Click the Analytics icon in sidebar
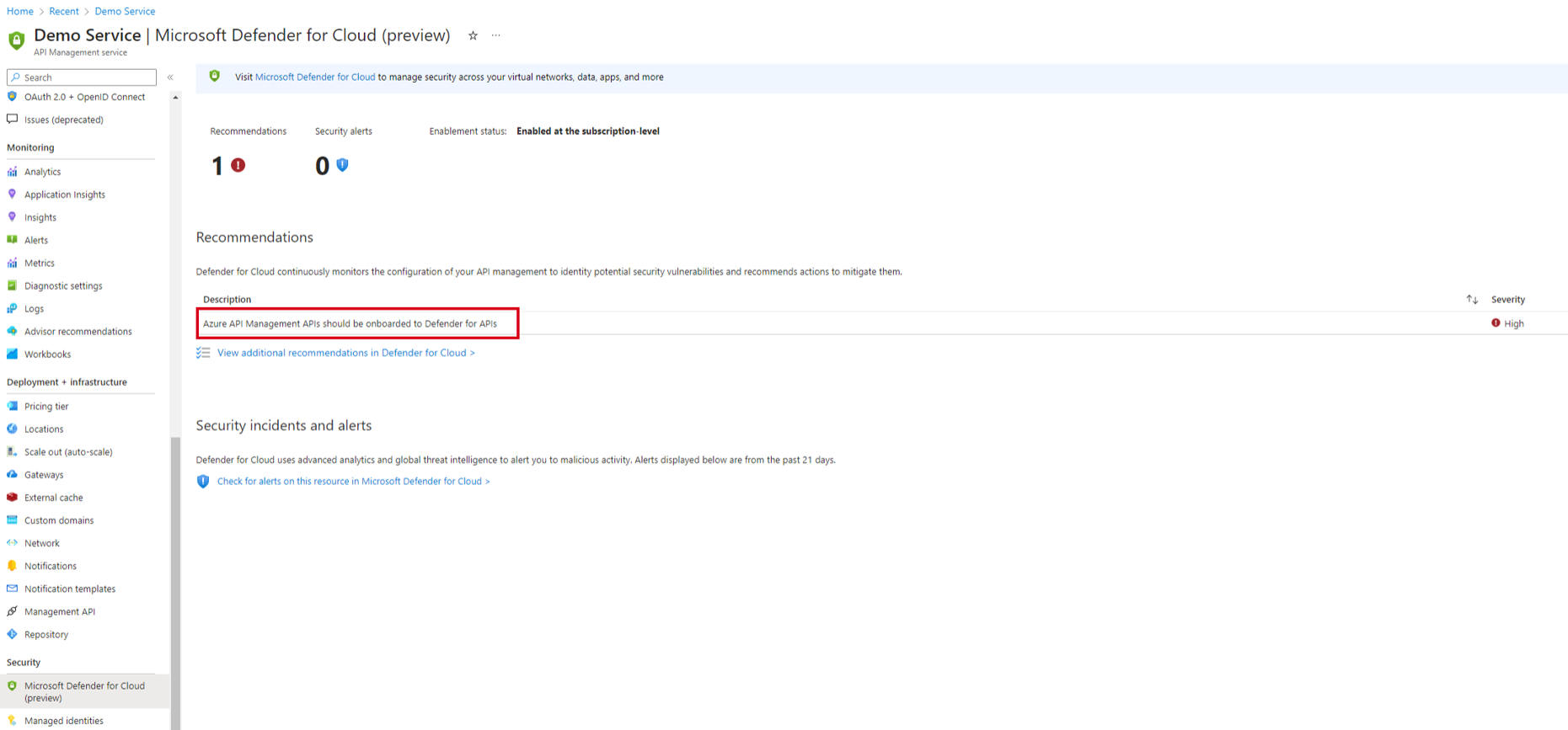The image size is (1568, 730). [x=12, y=172]
